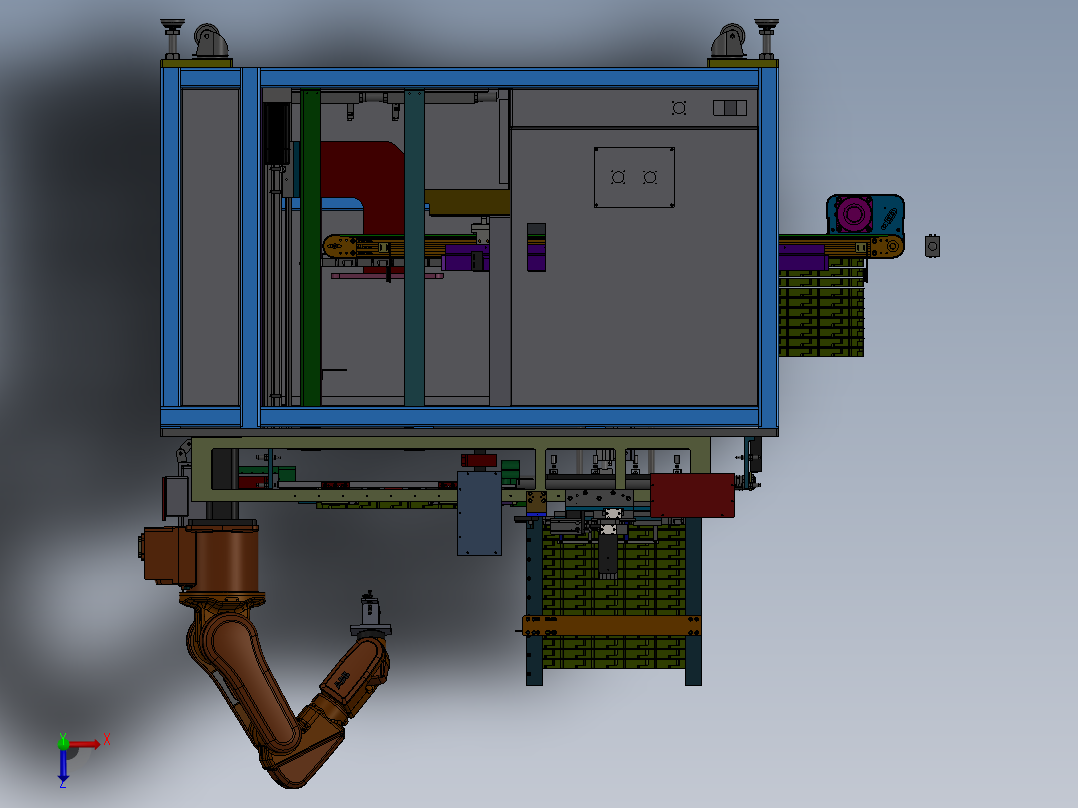Click the blue Z axis arrow of the triad
Screen dimensions: 1078x808
pyautogui.click(x=63, y=765)
